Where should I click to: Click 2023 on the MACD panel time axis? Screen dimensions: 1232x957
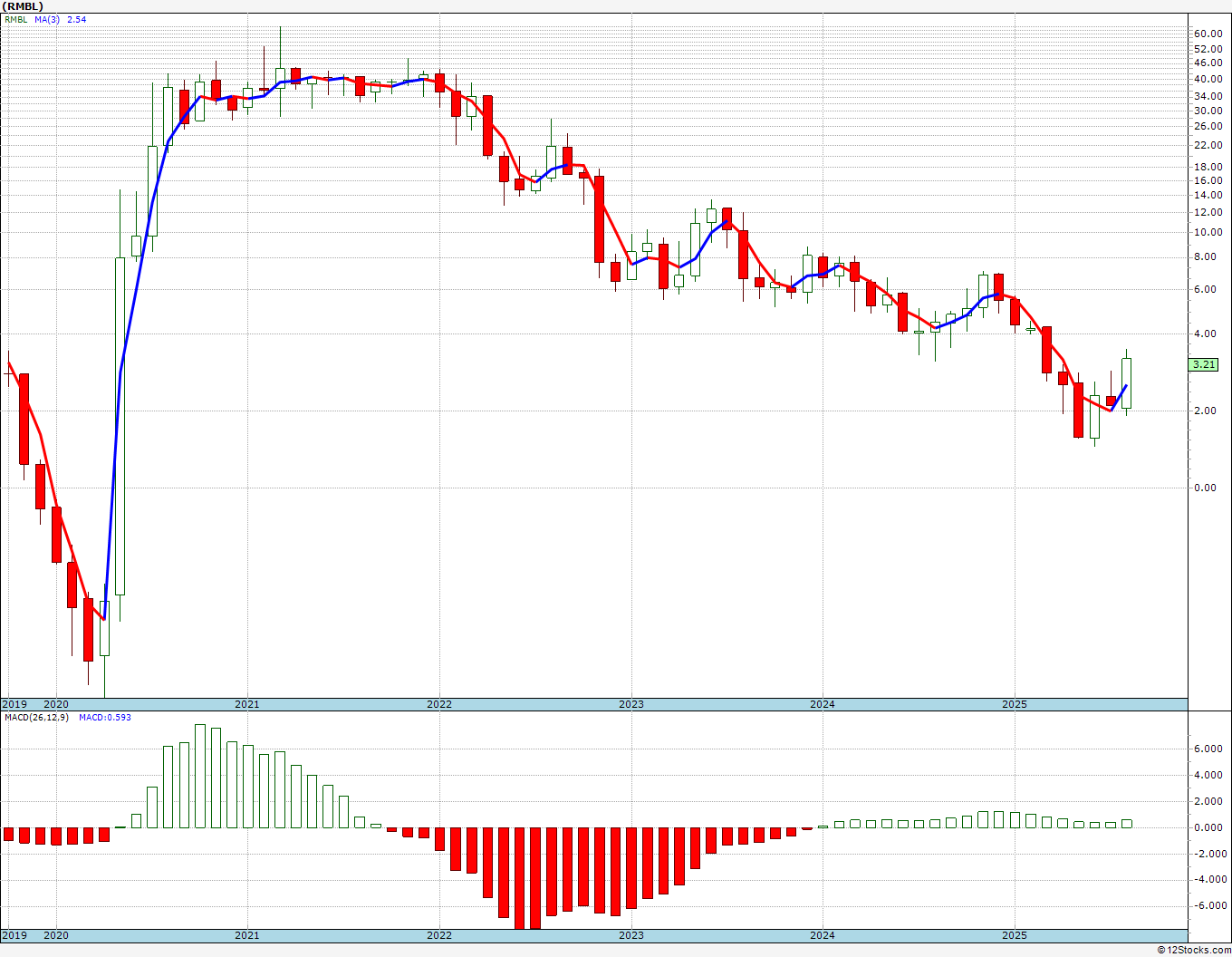(x=631, y=935)
